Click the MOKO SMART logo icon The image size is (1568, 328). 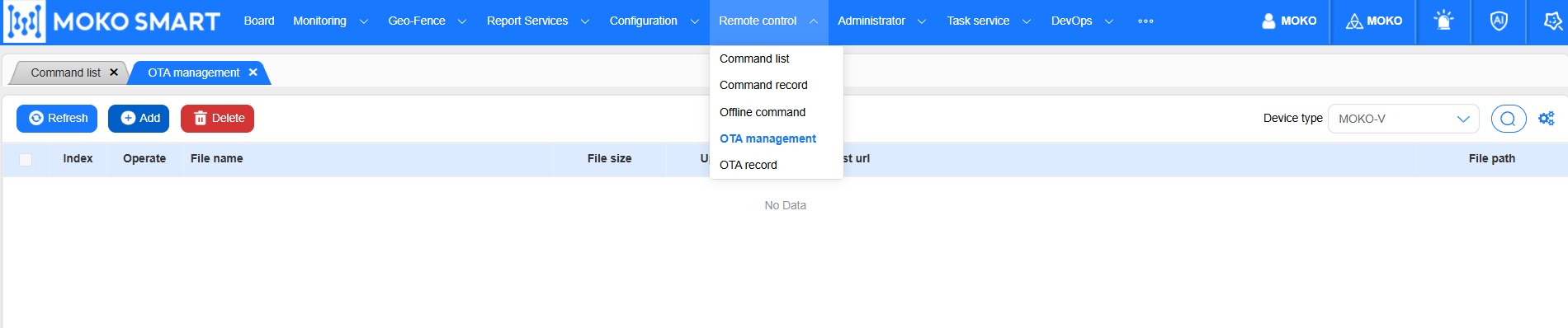[25, 21]
